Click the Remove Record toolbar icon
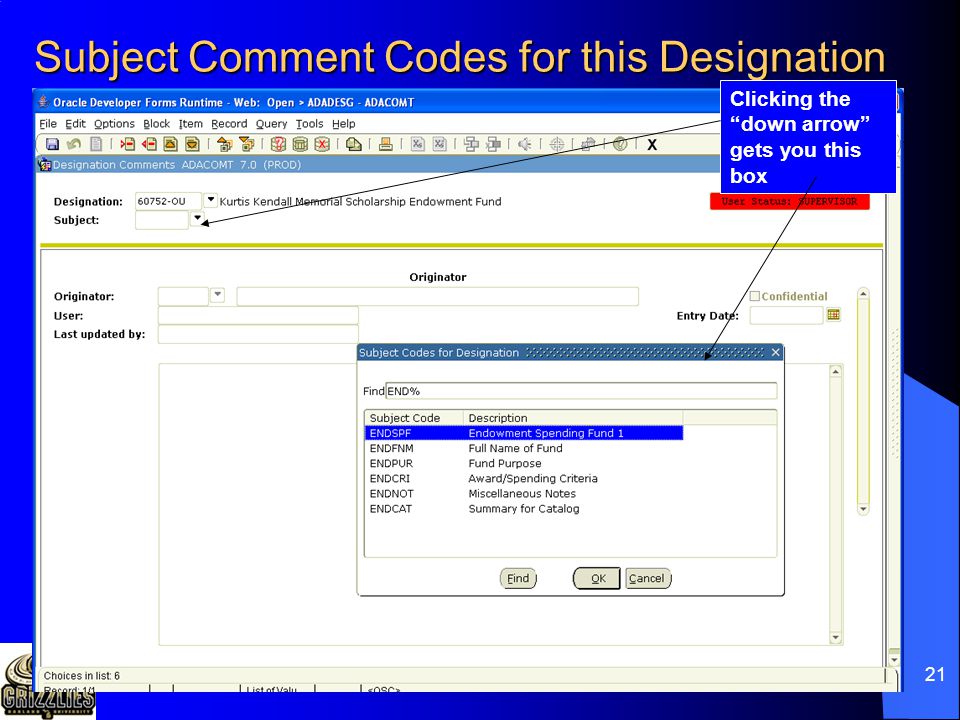Image resolution: width=960 pixels, height=720 pixels. click(149, 144)
